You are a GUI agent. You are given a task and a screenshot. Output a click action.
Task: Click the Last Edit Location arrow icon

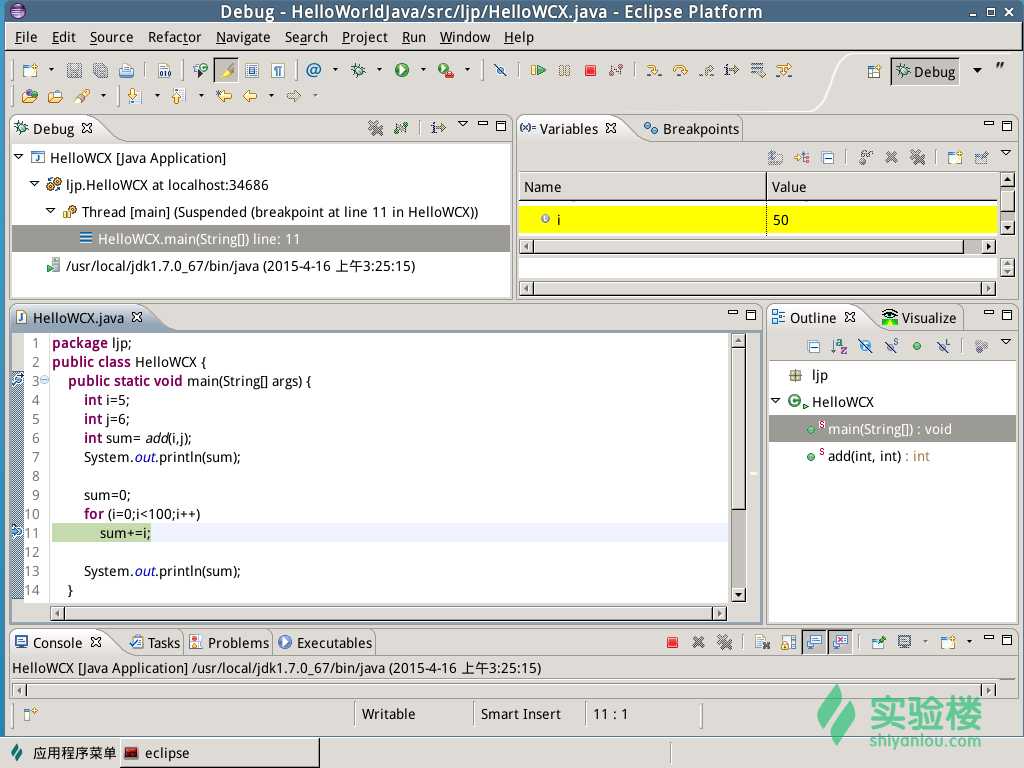tap(225, 97)
